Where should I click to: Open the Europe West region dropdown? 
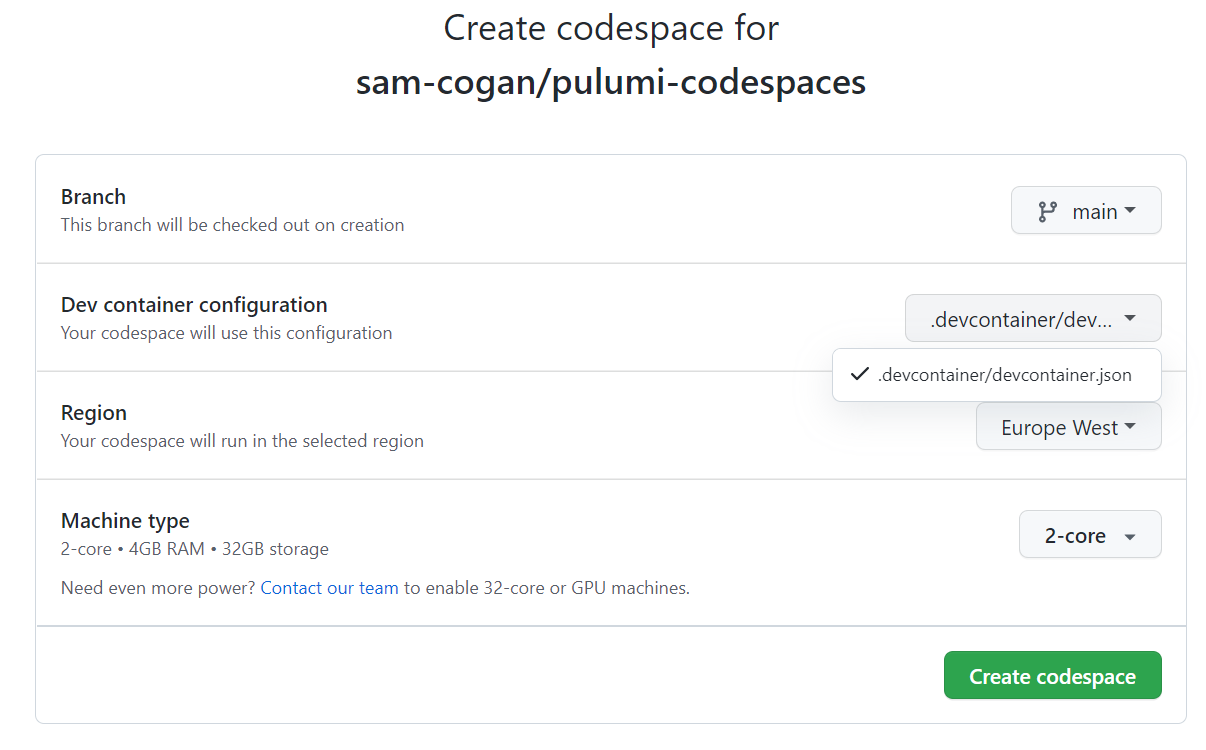1068,427
